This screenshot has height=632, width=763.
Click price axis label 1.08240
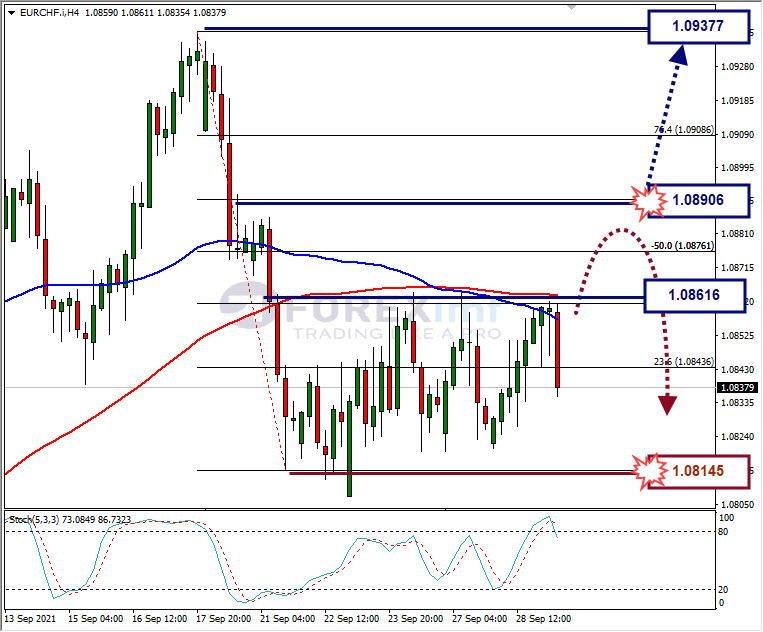[738, 436]
